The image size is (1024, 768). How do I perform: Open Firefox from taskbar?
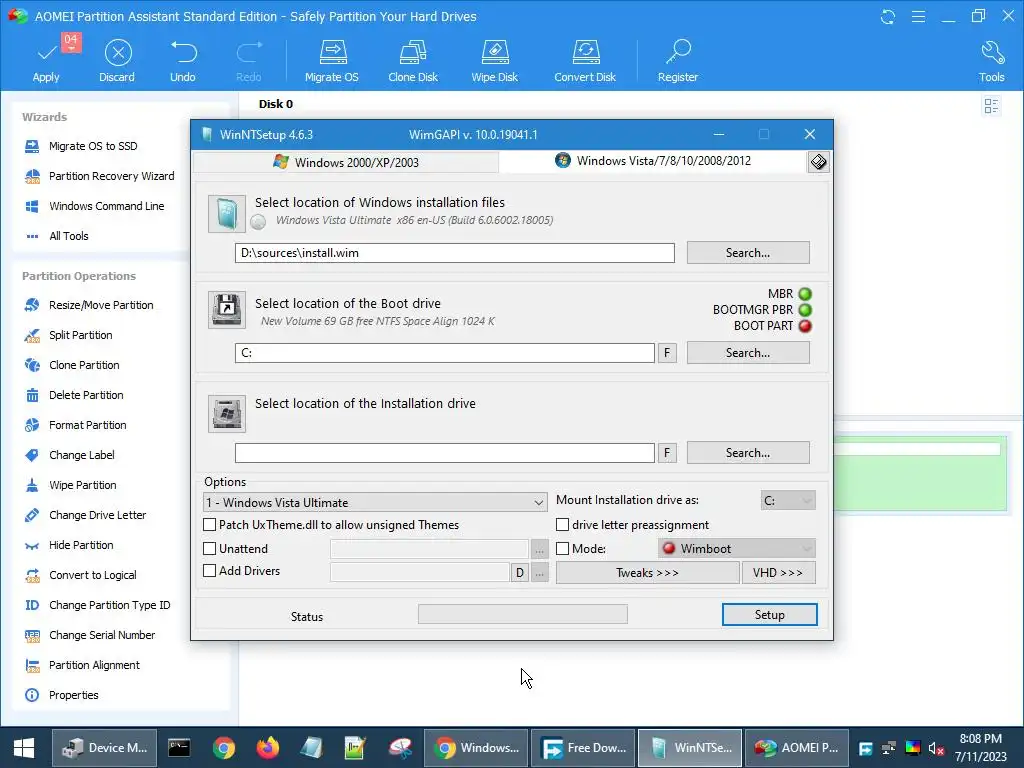coord(268,748)
